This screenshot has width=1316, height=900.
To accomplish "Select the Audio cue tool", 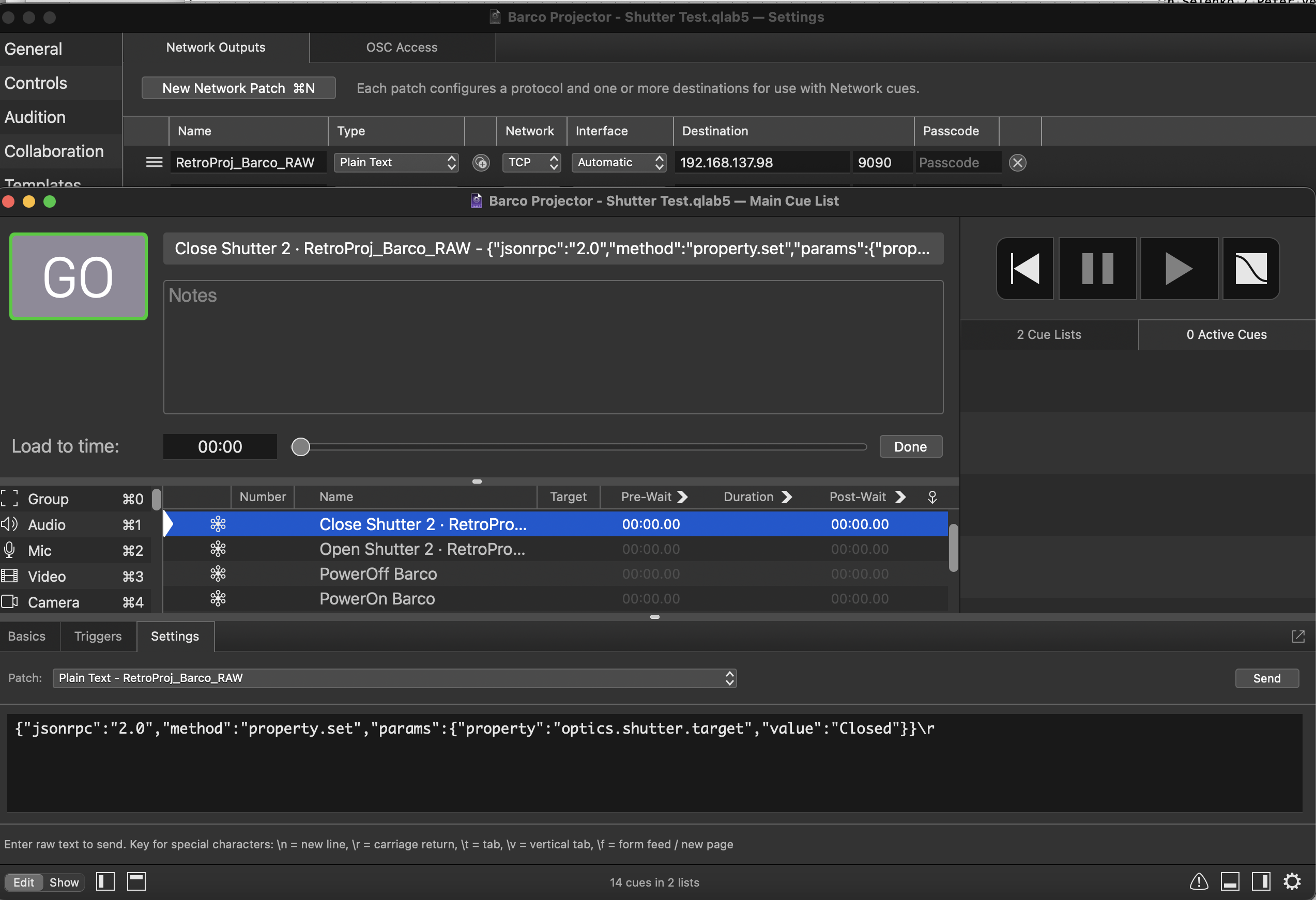I will (x=75, y=525).
